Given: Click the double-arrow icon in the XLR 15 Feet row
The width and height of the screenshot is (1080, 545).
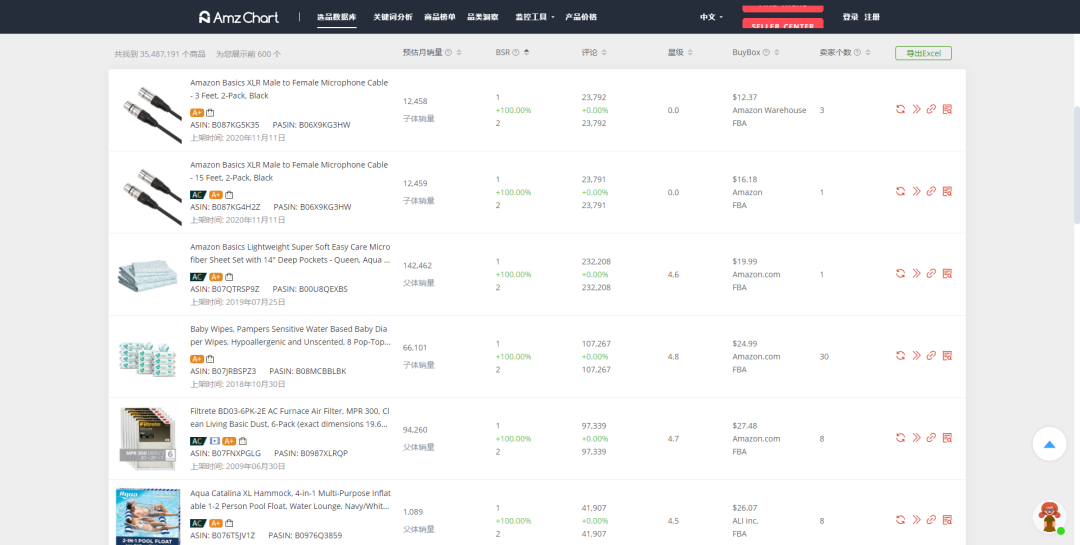Looking at the screenshot, I should pyautogui.click(x=916, y=191).
